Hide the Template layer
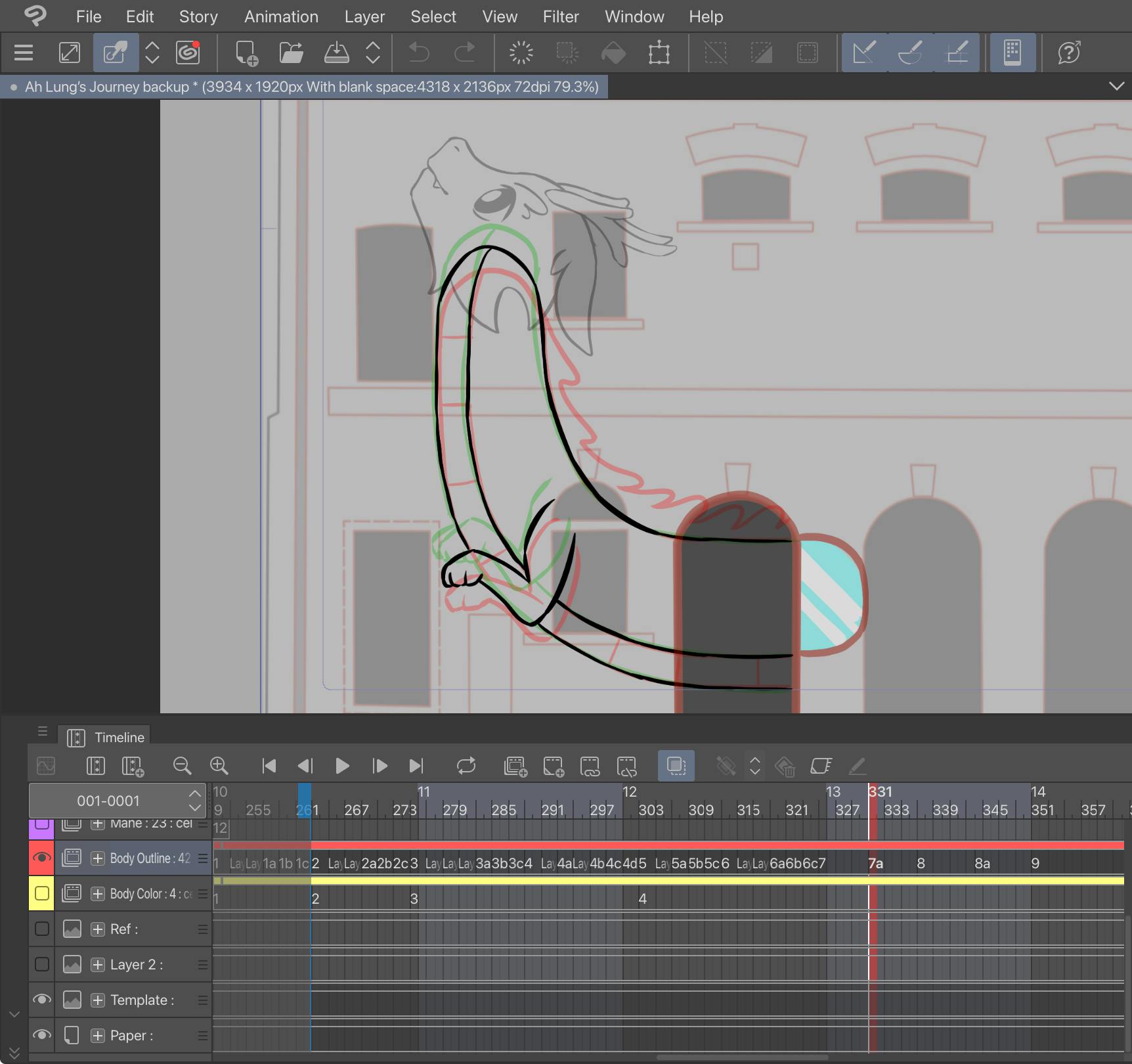Viewport: 1132px width, 1064px height. click(41, 1000)
